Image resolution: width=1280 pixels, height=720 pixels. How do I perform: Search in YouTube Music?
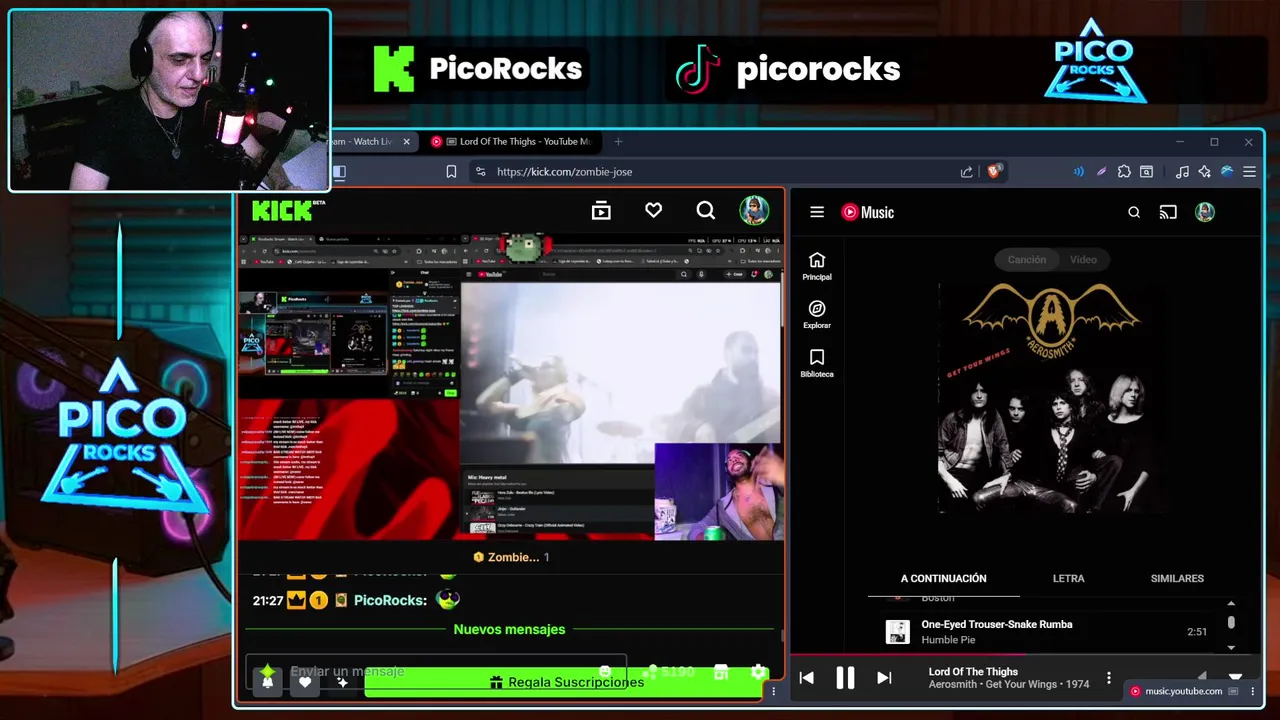pyautogui.click(x=1134, y=212)
